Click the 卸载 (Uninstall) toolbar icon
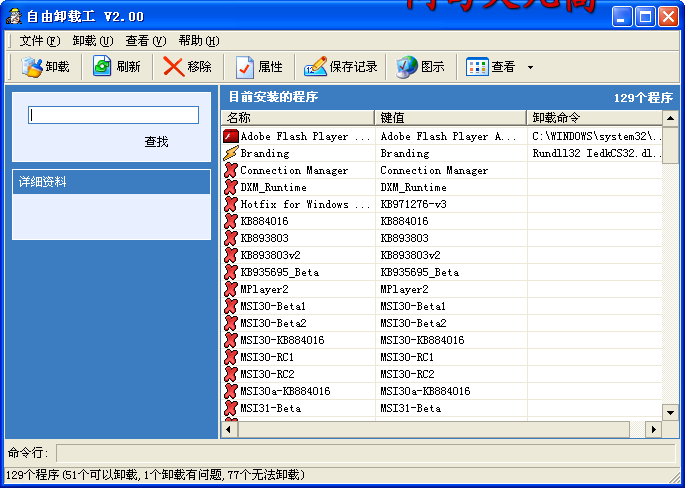 (32, 67)
